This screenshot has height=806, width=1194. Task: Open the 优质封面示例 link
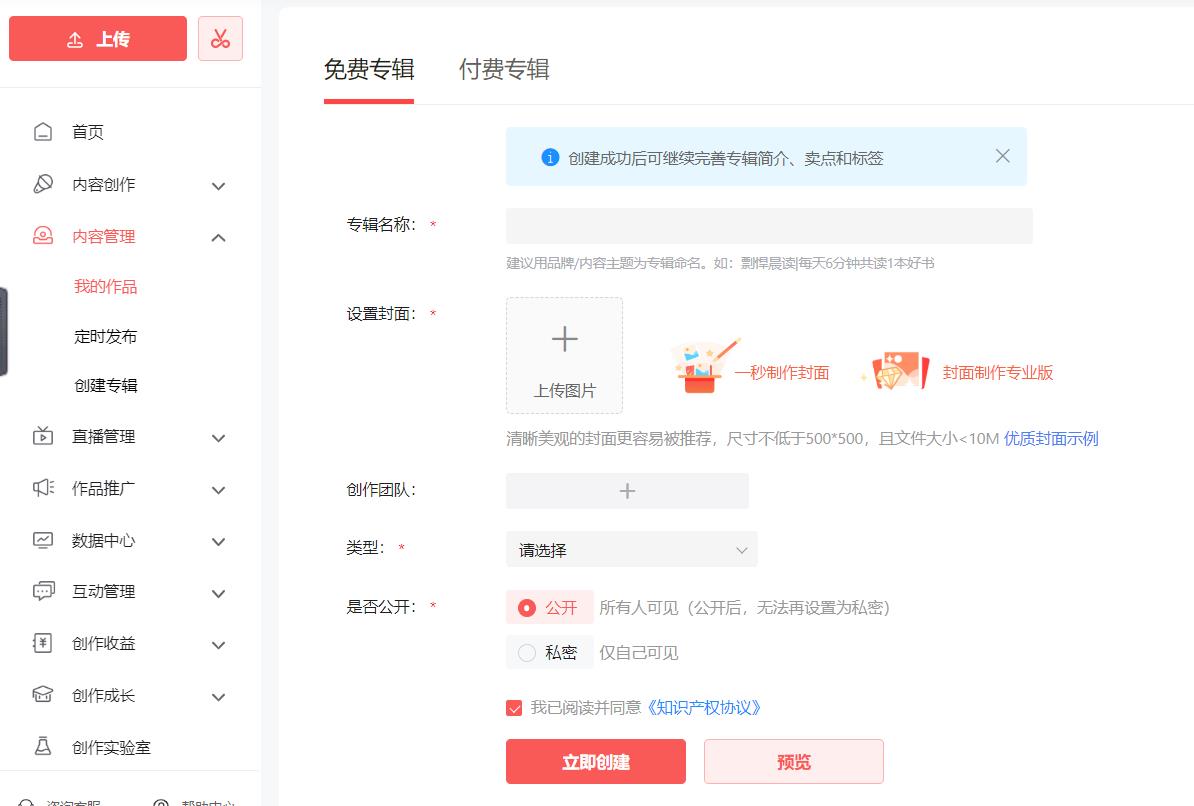click(1051, 438)
